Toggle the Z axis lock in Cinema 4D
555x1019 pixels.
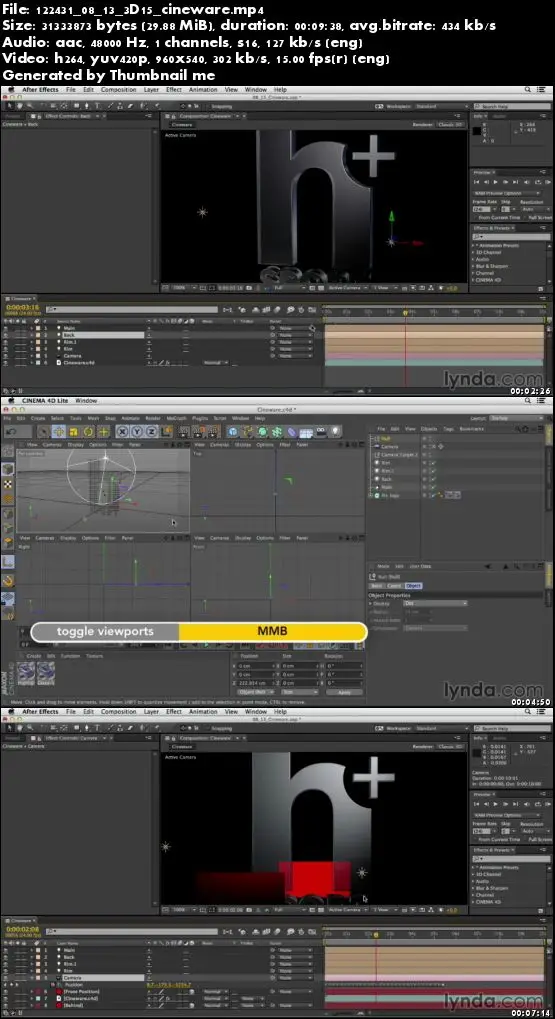pyautogui.click(x=151, y=432)
